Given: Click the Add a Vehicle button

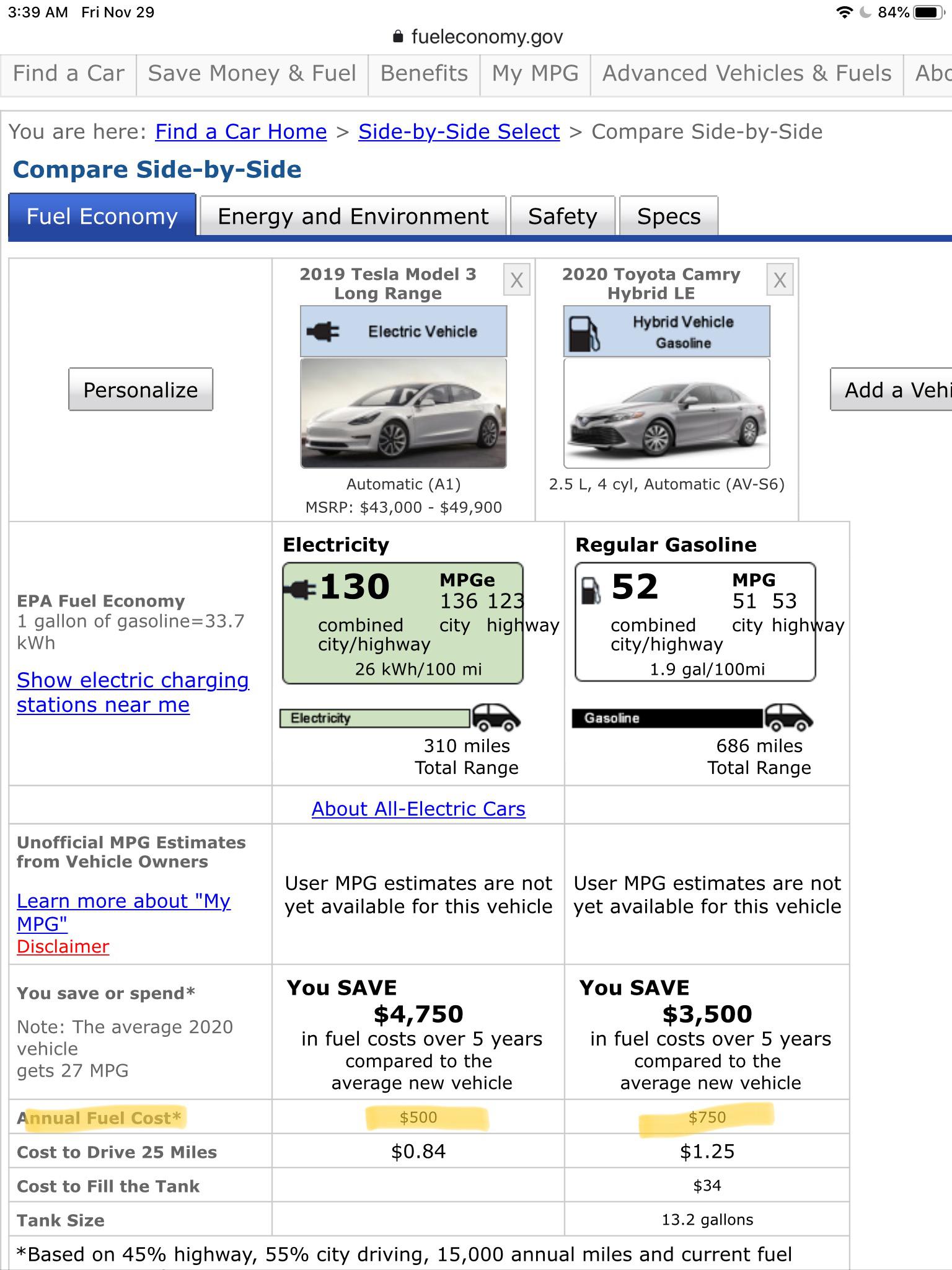Looking at the screenshot, I should coord(891,389).
